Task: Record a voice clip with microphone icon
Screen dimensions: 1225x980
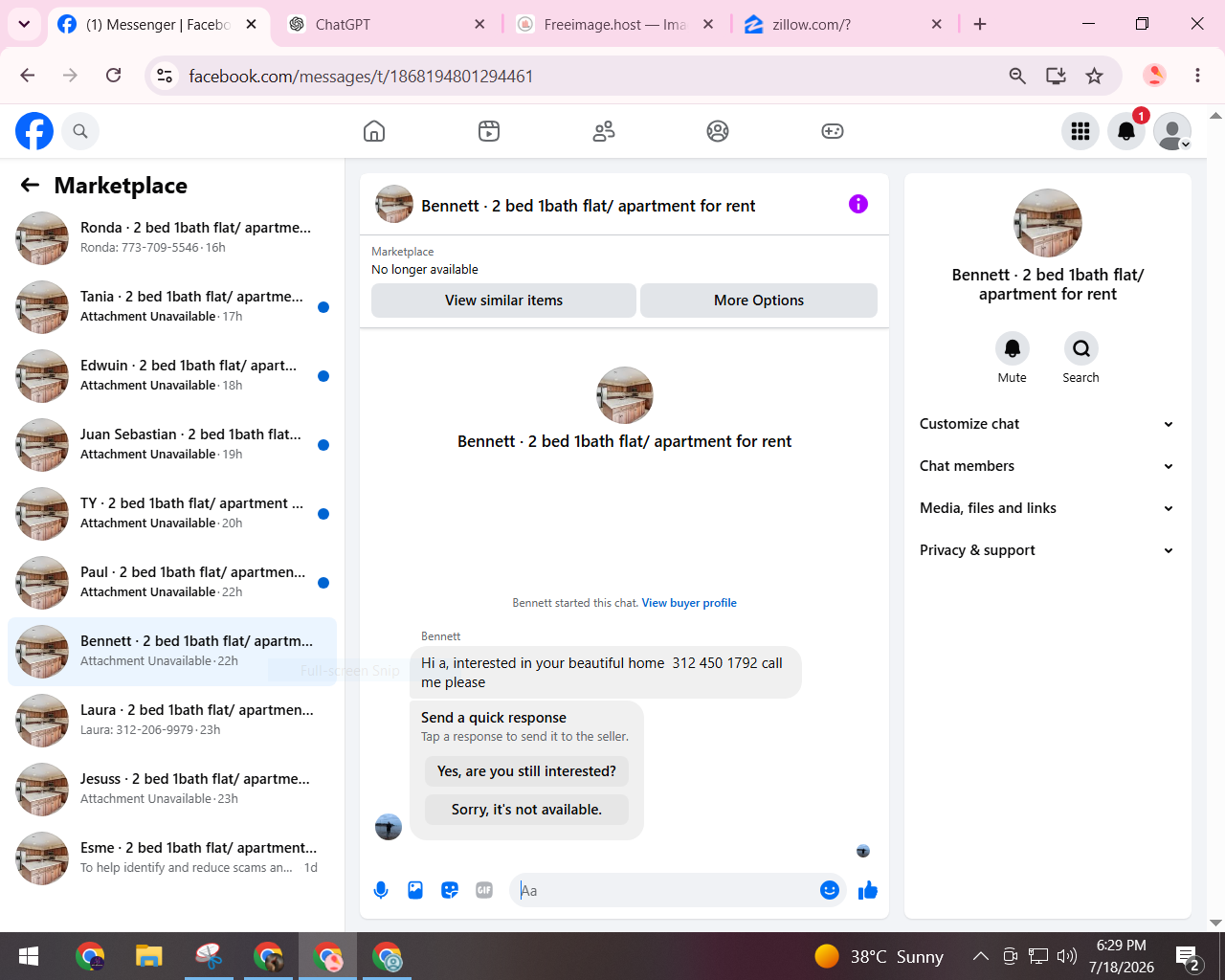Action: tap(381, 890)
